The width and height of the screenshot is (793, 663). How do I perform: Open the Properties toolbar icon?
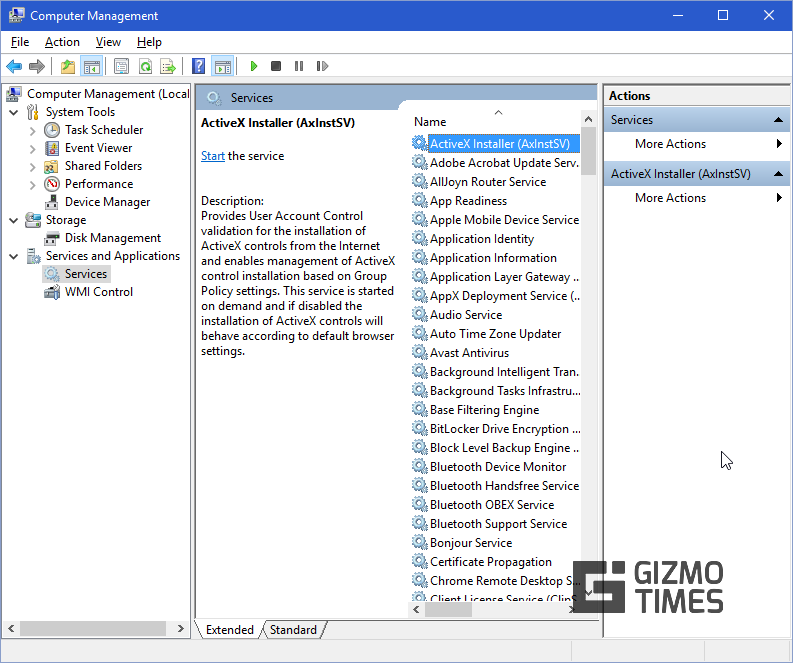point(121,66)
